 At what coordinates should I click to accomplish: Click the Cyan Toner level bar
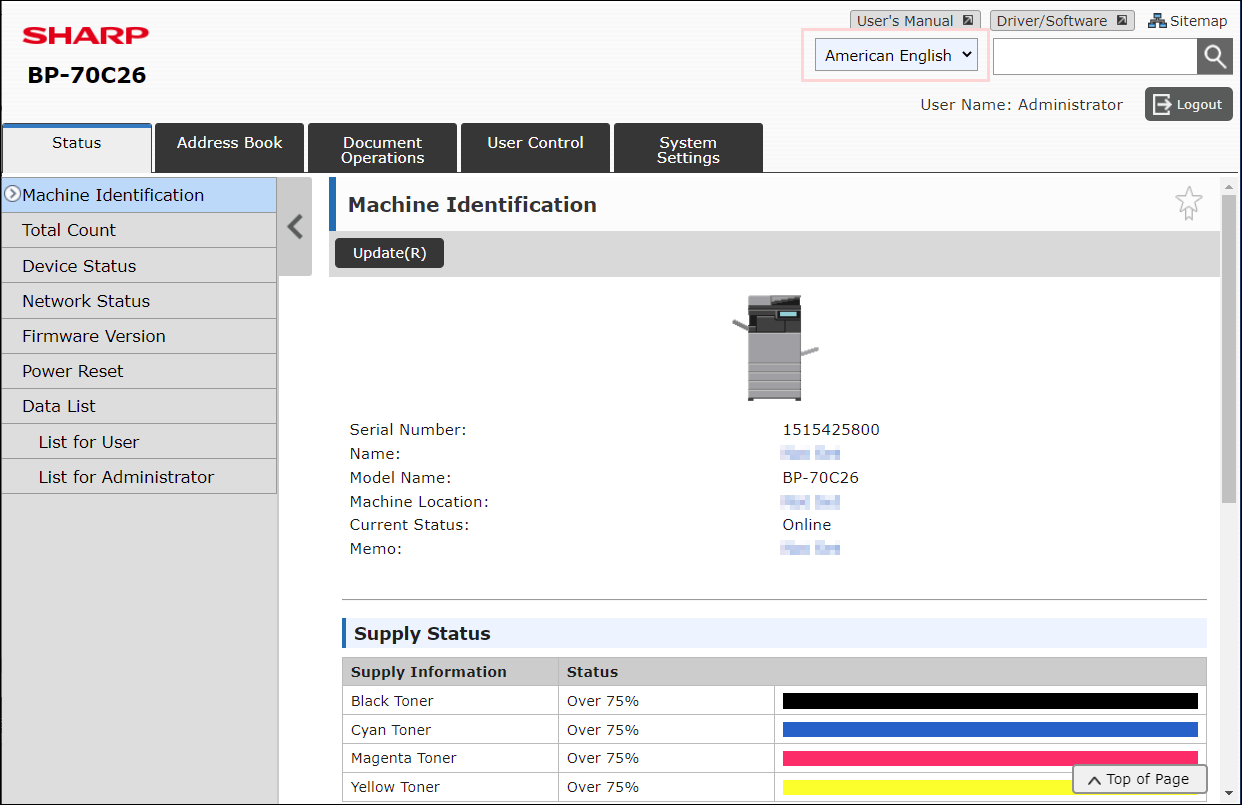(x=990, y=730)
